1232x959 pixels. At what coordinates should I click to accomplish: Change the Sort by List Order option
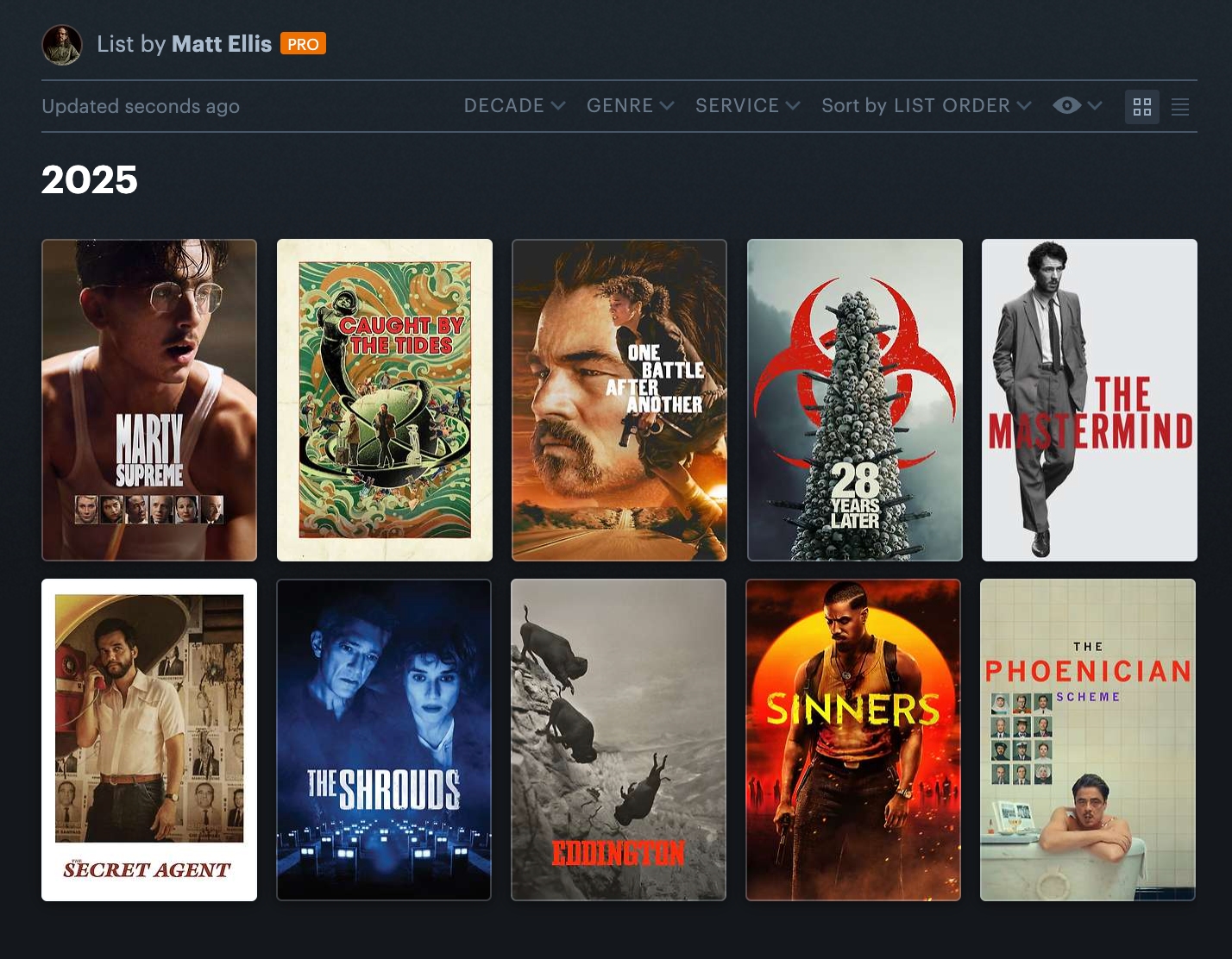click(926, 105)
